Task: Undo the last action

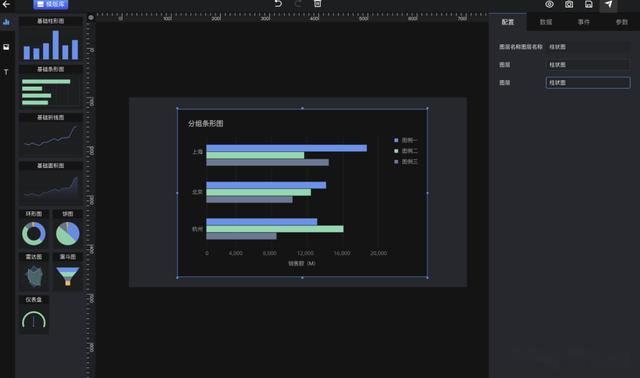Action: 278,4
